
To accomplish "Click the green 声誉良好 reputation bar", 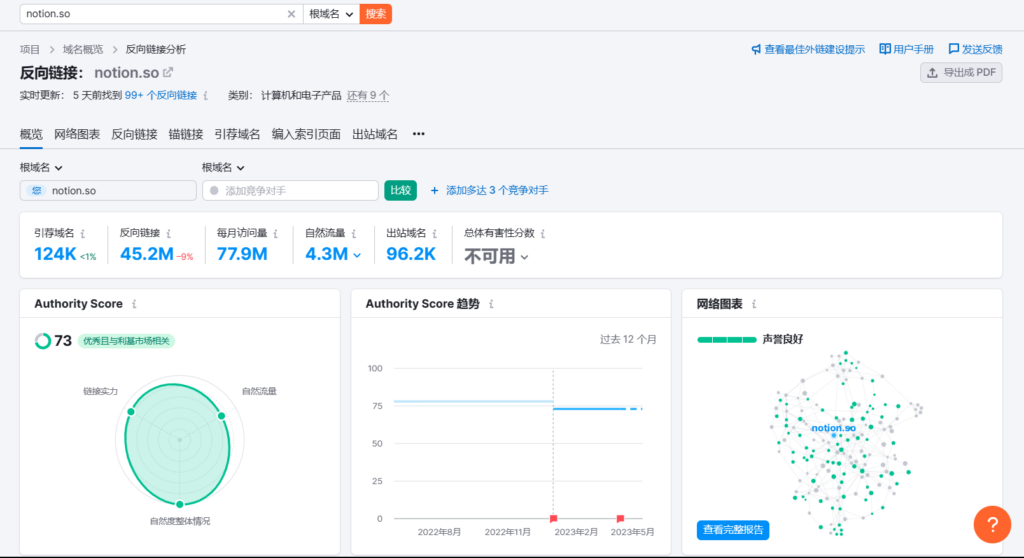I will point(727,340).
